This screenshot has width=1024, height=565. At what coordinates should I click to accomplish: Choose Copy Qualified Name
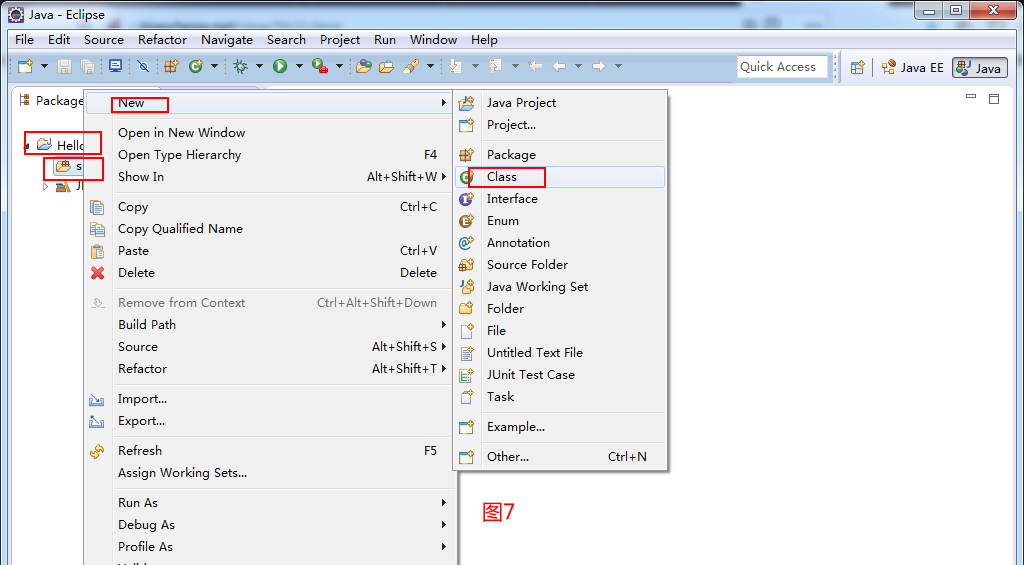(269, 229)
